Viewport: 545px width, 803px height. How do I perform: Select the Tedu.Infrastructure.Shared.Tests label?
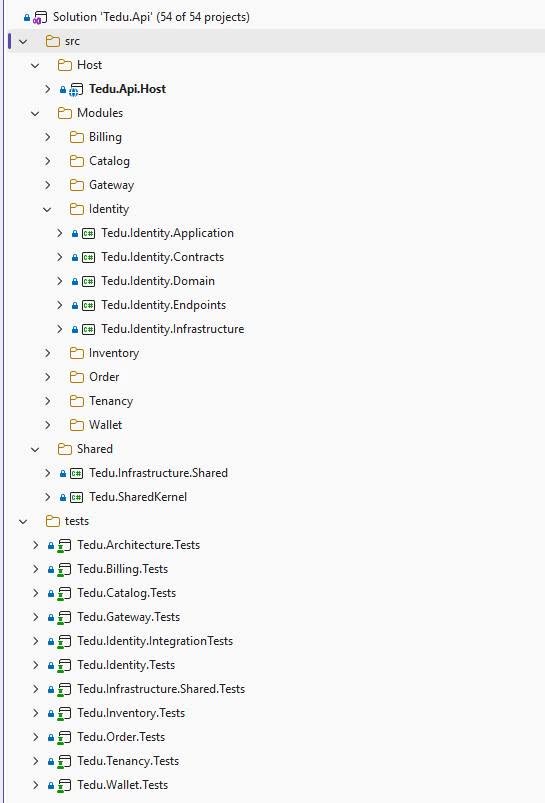pos(161,689)
